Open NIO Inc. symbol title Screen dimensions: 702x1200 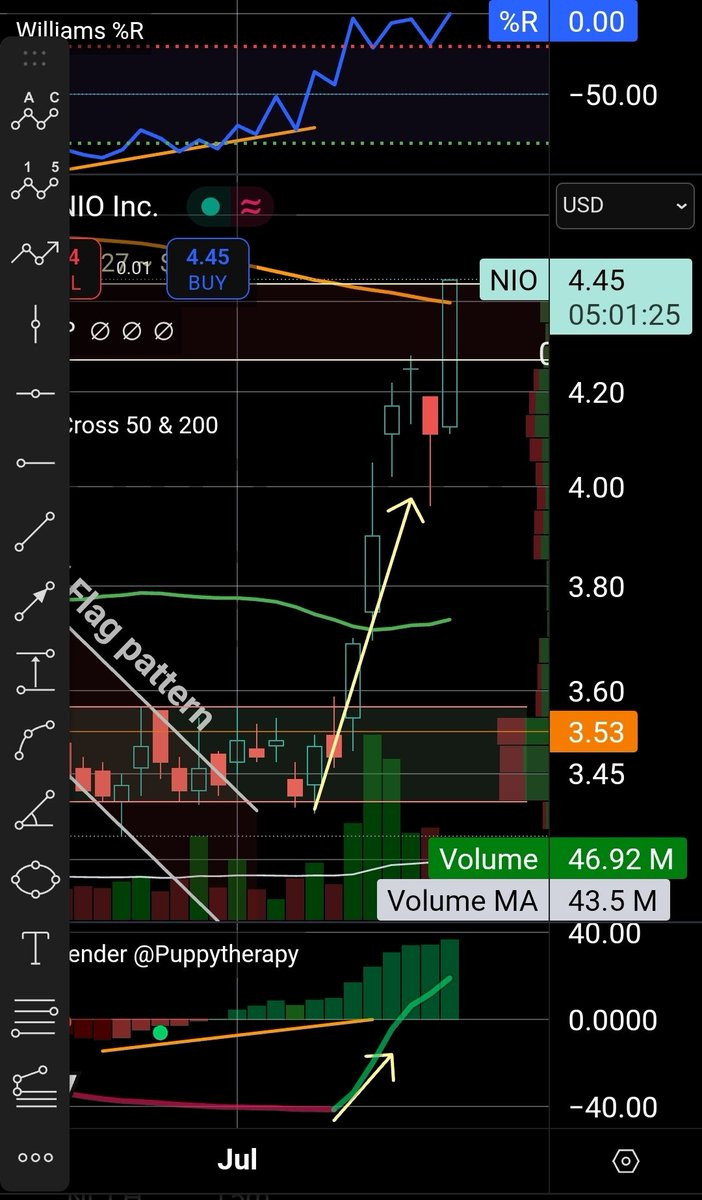pyautogui.click(x=113, y=207)
